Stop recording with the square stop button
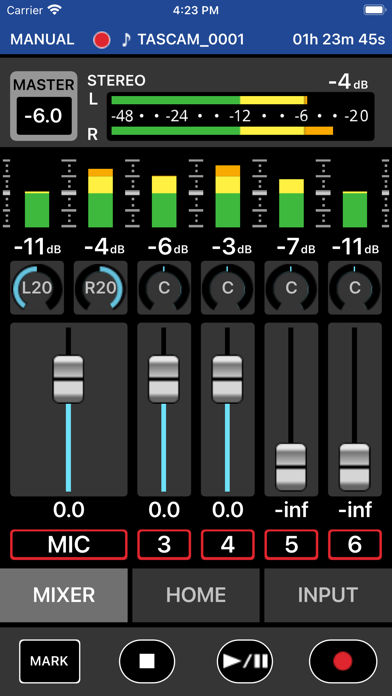Screen dimensions: 392x696 pos(147,661)
